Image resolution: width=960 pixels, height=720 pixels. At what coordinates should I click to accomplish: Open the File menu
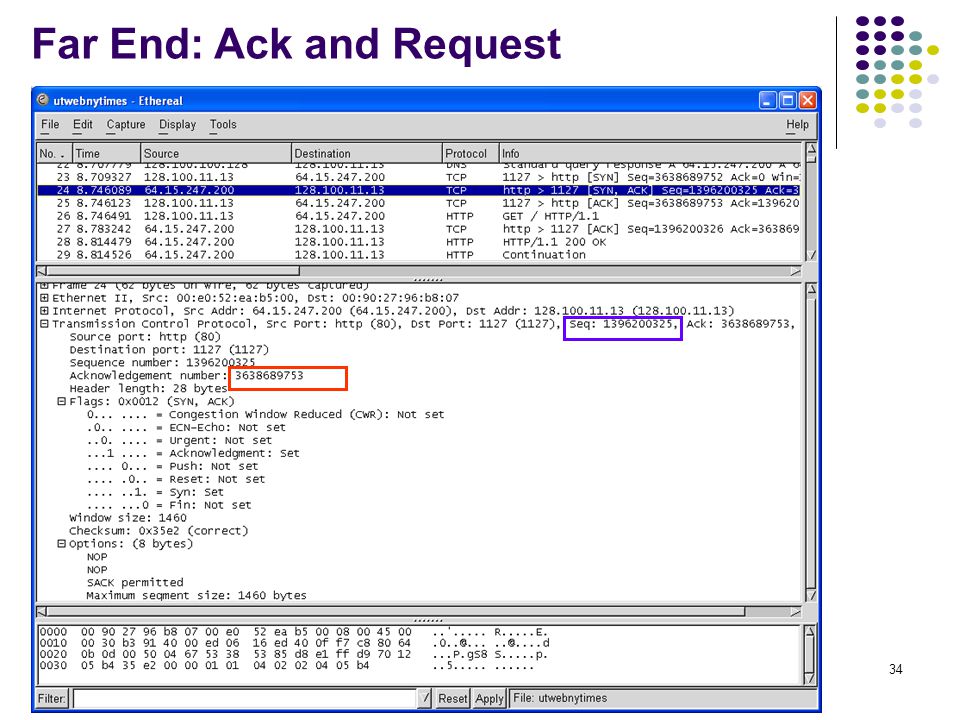click(50, 124)
